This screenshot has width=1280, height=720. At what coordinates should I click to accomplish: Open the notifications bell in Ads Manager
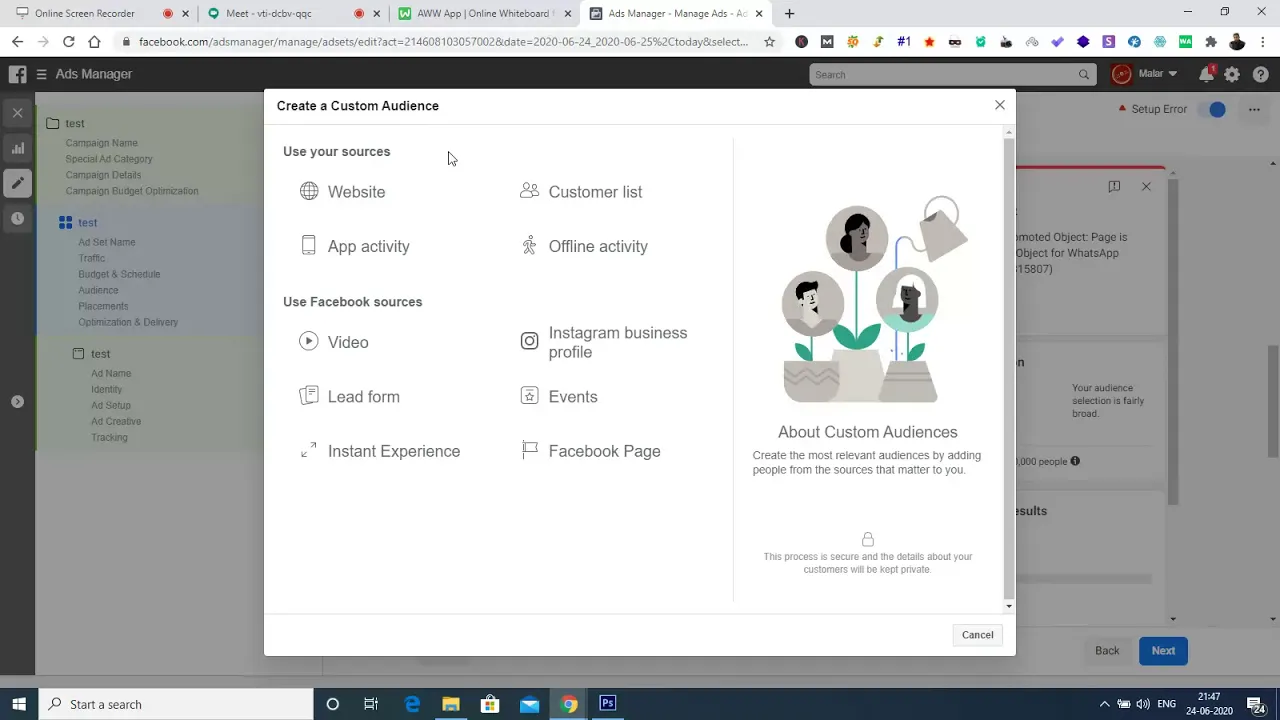tap(1207, 74)
